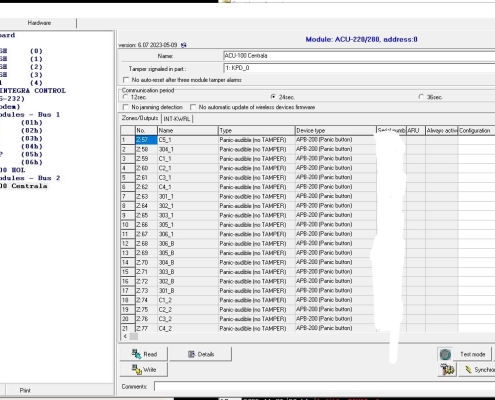Click the round Test mode icon

pyautogui.click(x=445, y=354)
